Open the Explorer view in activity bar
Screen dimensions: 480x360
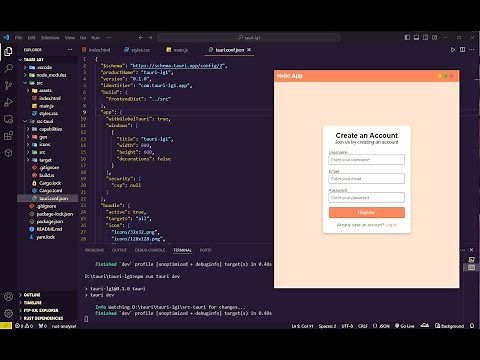coord(8,51)
